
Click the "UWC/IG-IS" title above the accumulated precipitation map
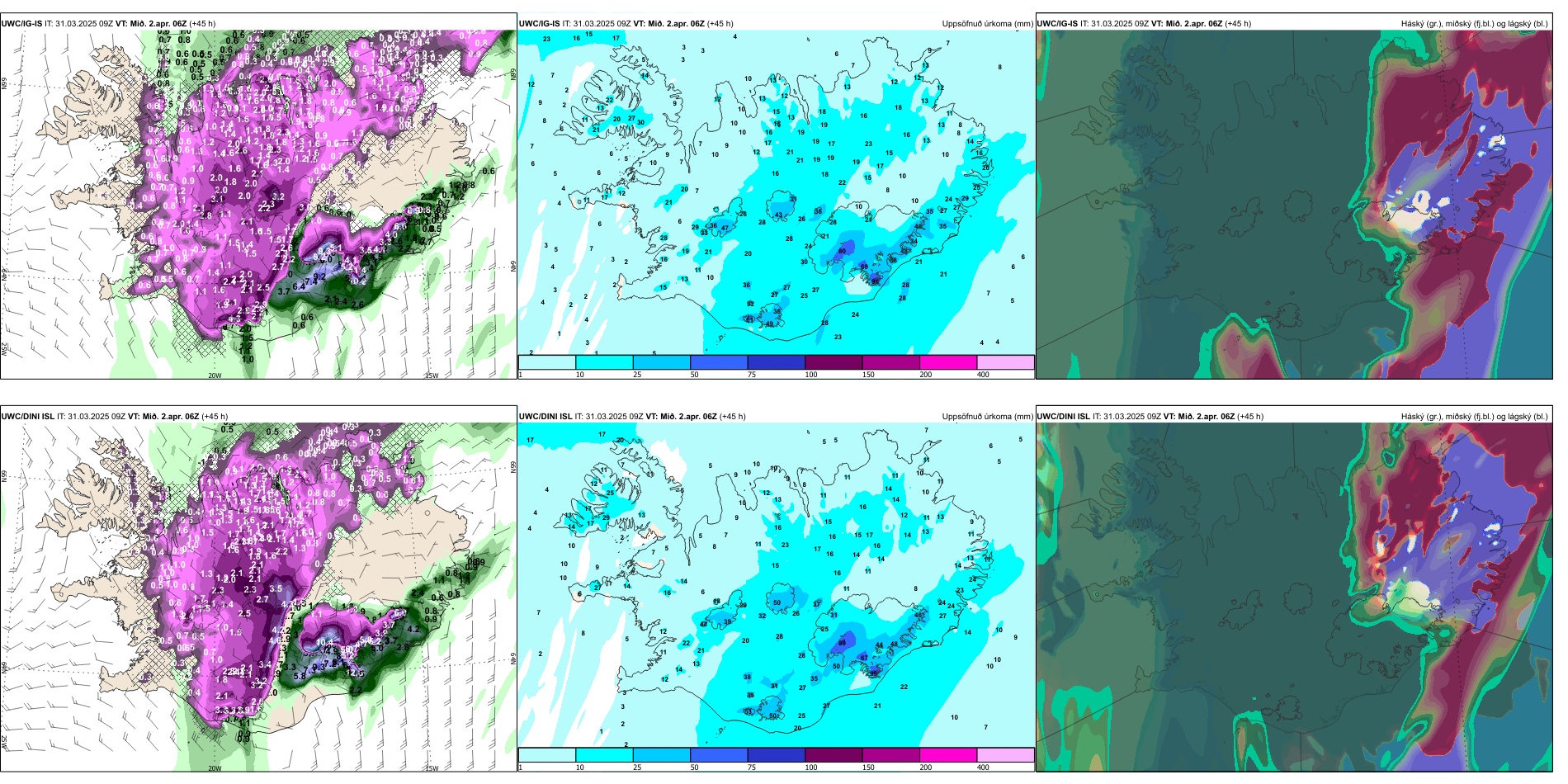click(539, 24)
